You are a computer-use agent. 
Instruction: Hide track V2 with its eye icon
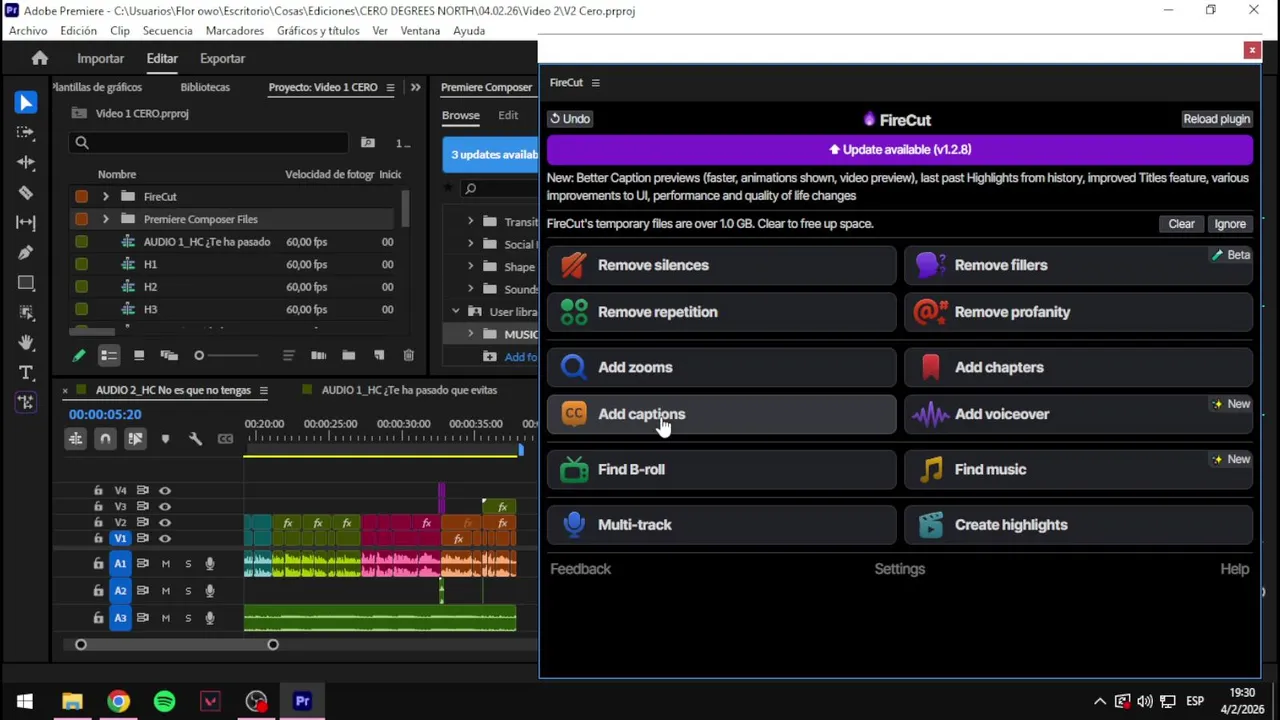(x=165, y=522)
